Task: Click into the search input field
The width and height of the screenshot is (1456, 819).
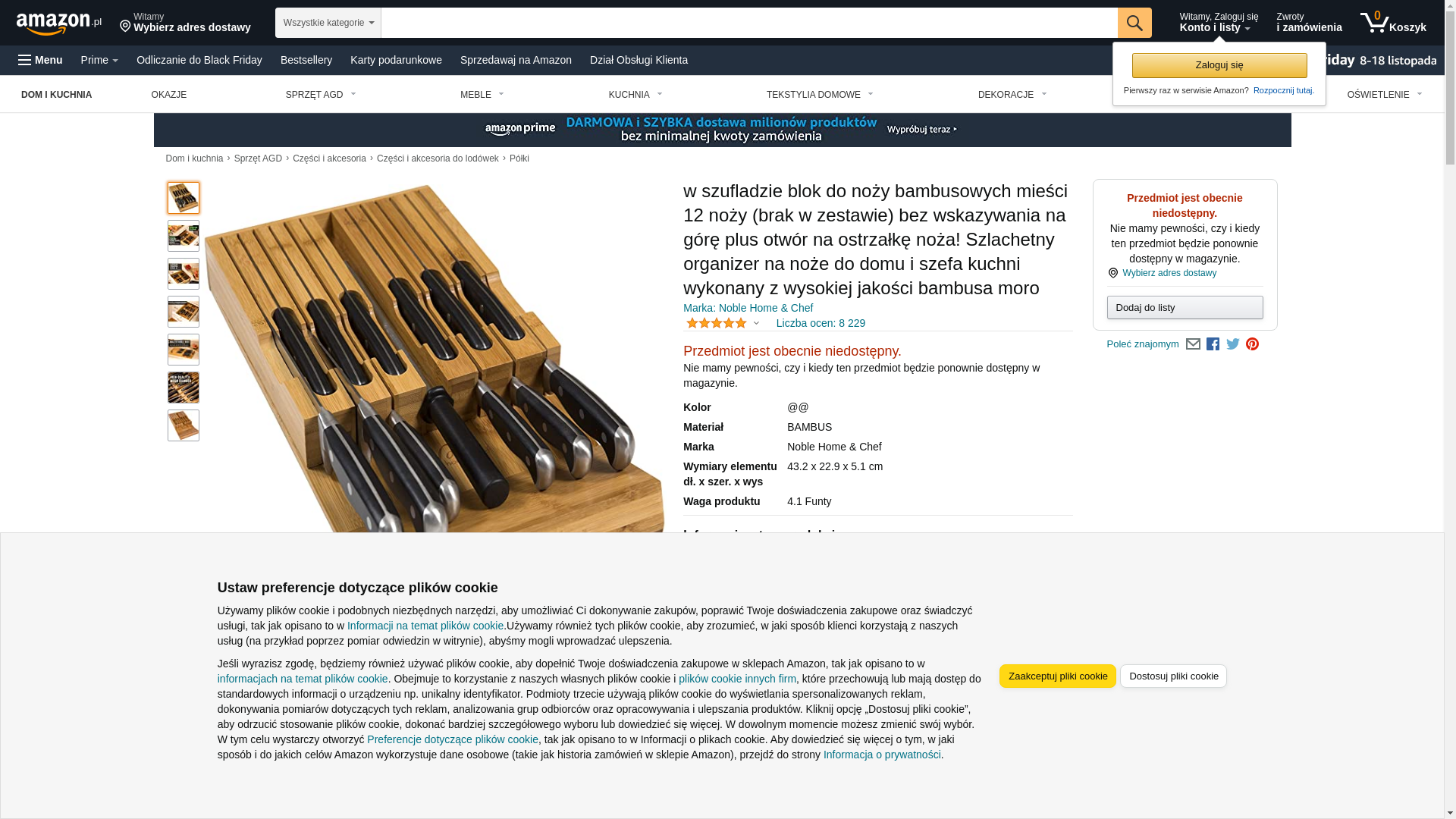Action: 749,23
